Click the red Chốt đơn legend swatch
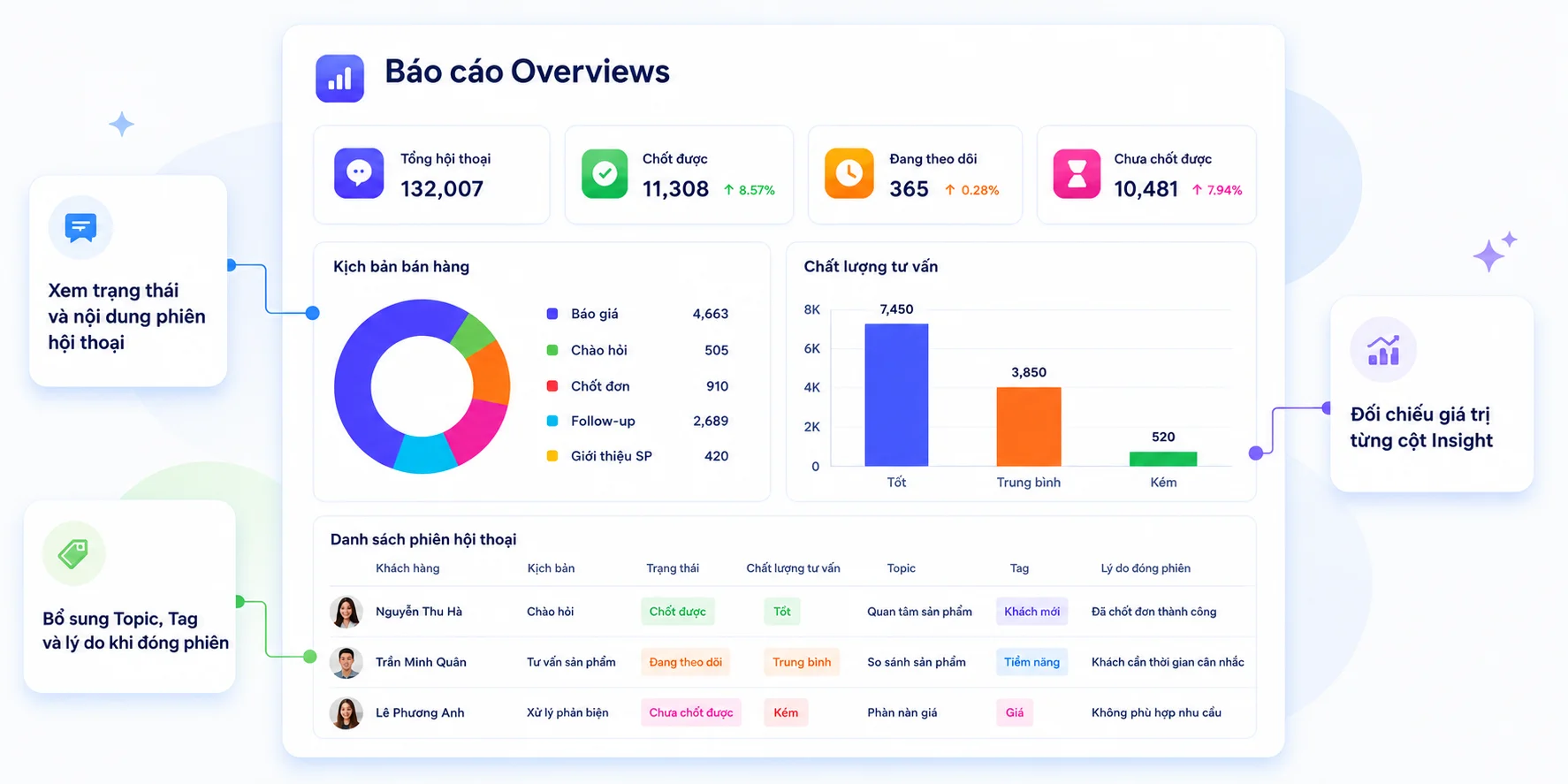Screen dimensions: 1568x784 click(x=552, y=386)
